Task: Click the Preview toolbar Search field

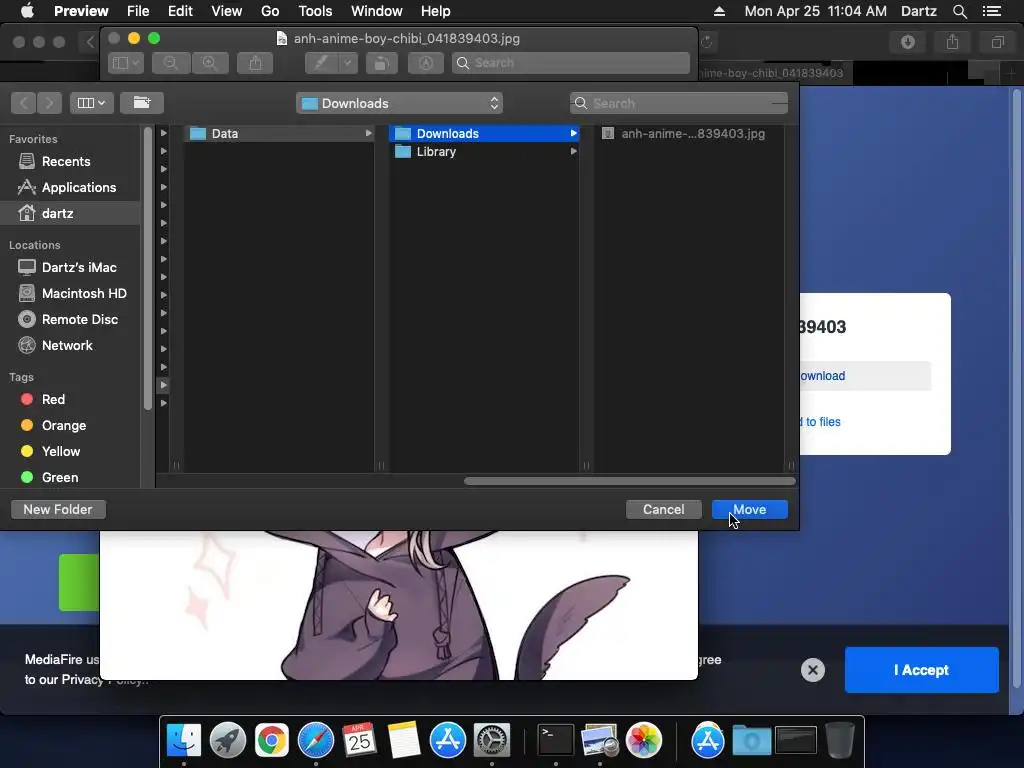Action: point(571,63)
